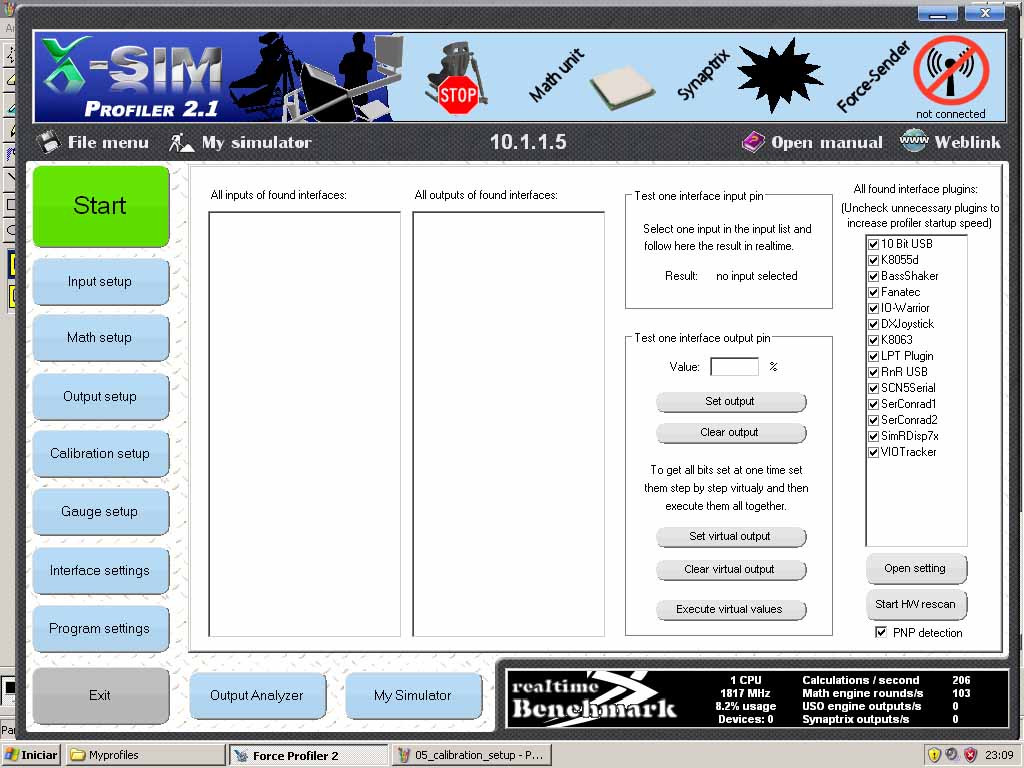Disable the RnR USB plugin
The height and width of the screenshot is (768, 1024).
pyautogui.click(x=873, y=372)
